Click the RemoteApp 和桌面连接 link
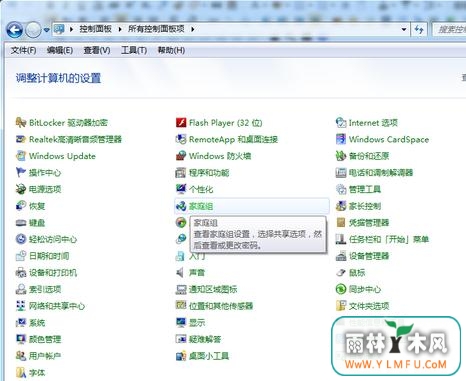 pyautogui.click(x=233, y=139)
